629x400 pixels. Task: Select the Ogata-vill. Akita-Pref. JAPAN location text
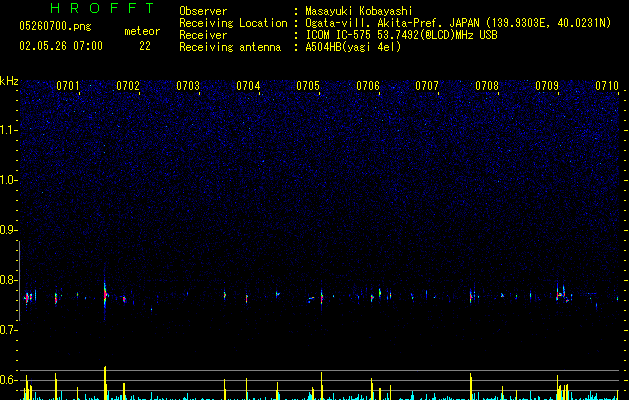[x=458, y=23]
